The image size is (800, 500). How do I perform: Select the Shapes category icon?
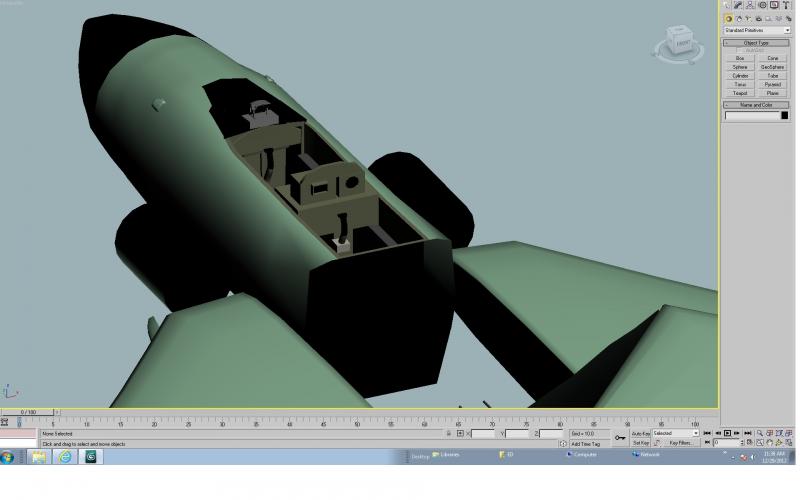(739, 19)
